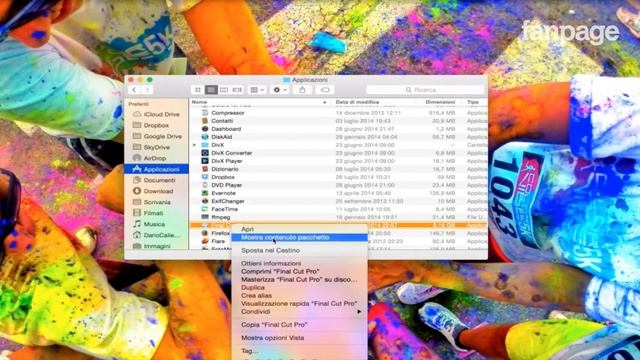This screenshot has width=640, height=360.
Task: Click the Edit Tags toolbar button
Action: point(325,90)
